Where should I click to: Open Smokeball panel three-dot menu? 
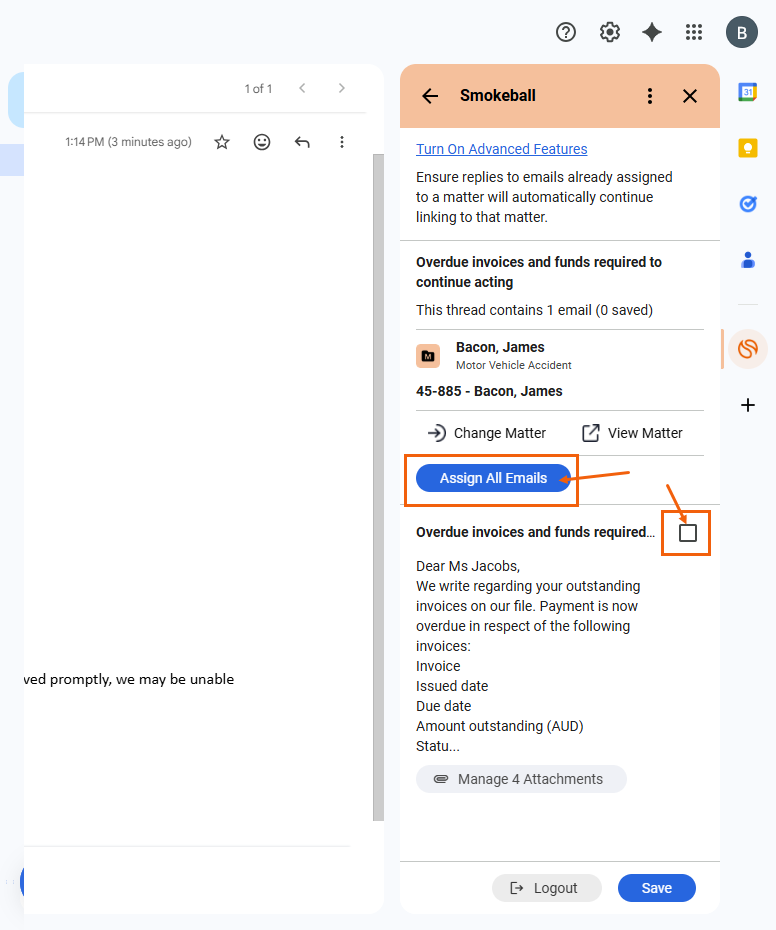click(650, 96)
